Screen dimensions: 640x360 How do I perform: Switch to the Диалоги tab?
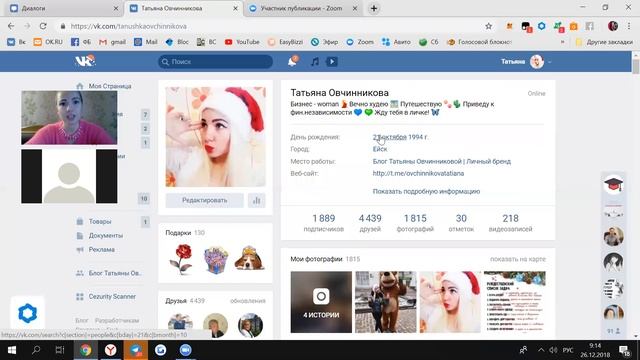click(62, 8)
